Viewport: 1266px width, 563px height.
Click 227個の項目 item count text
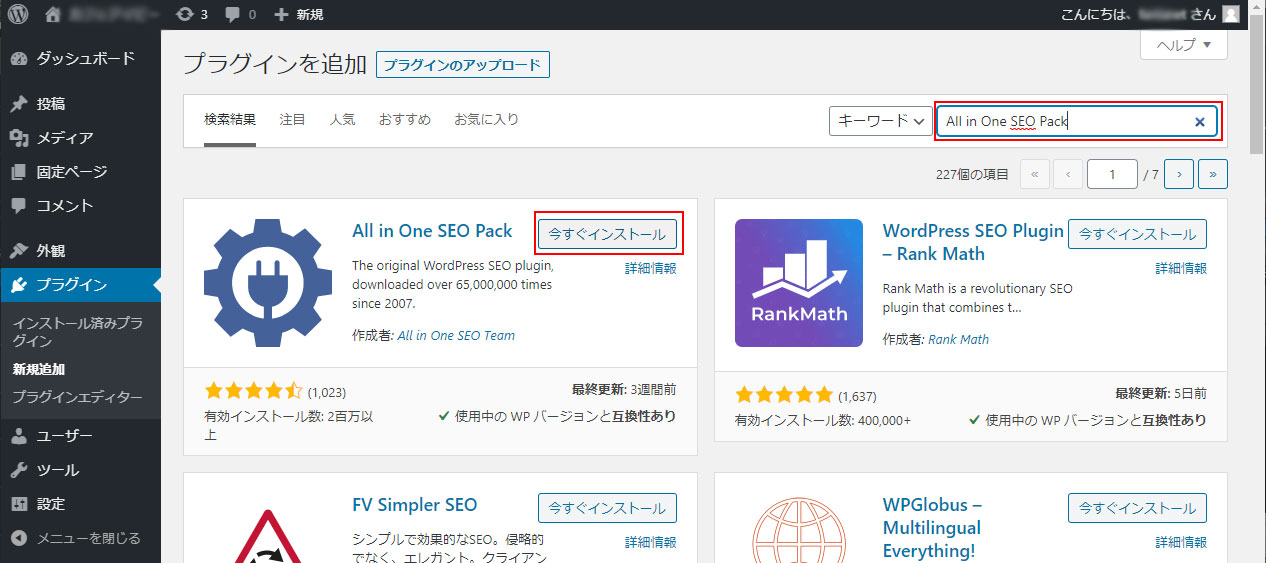tap(973, 174)
